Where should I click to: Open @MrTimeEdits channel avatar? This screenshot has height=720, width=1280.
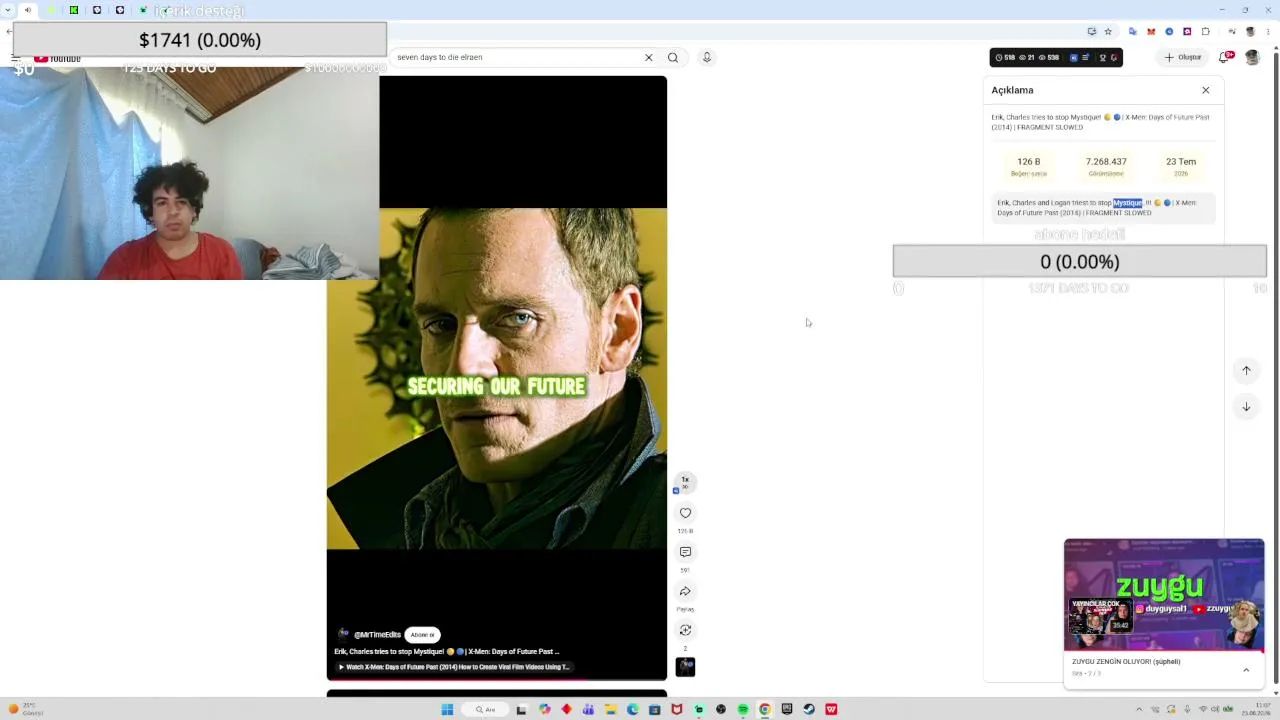343,635
